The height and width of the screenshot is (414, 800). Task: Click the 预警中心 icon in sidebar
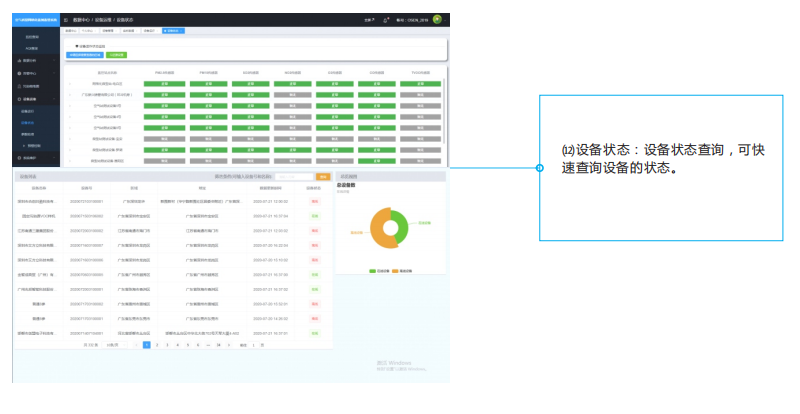[x=19, y=73]
